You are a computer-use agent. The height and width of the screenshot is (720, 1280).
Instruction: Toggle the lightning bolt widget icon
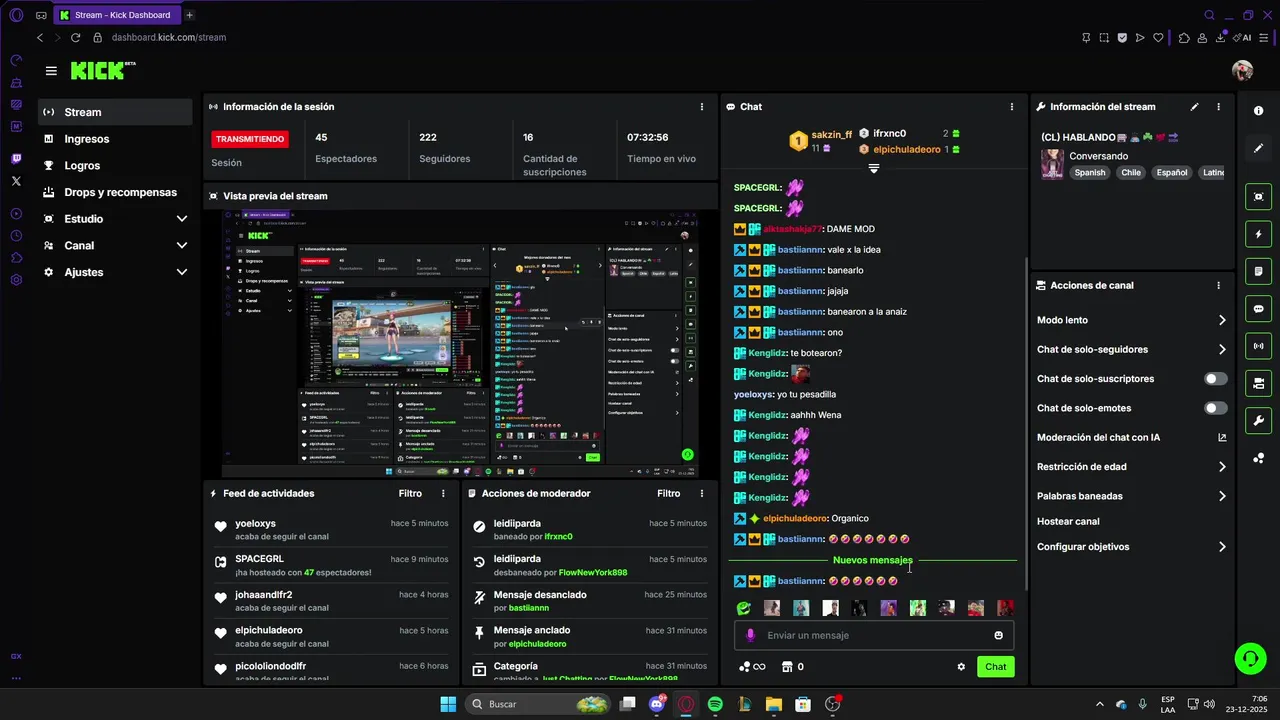click(x=1258, y=234)
